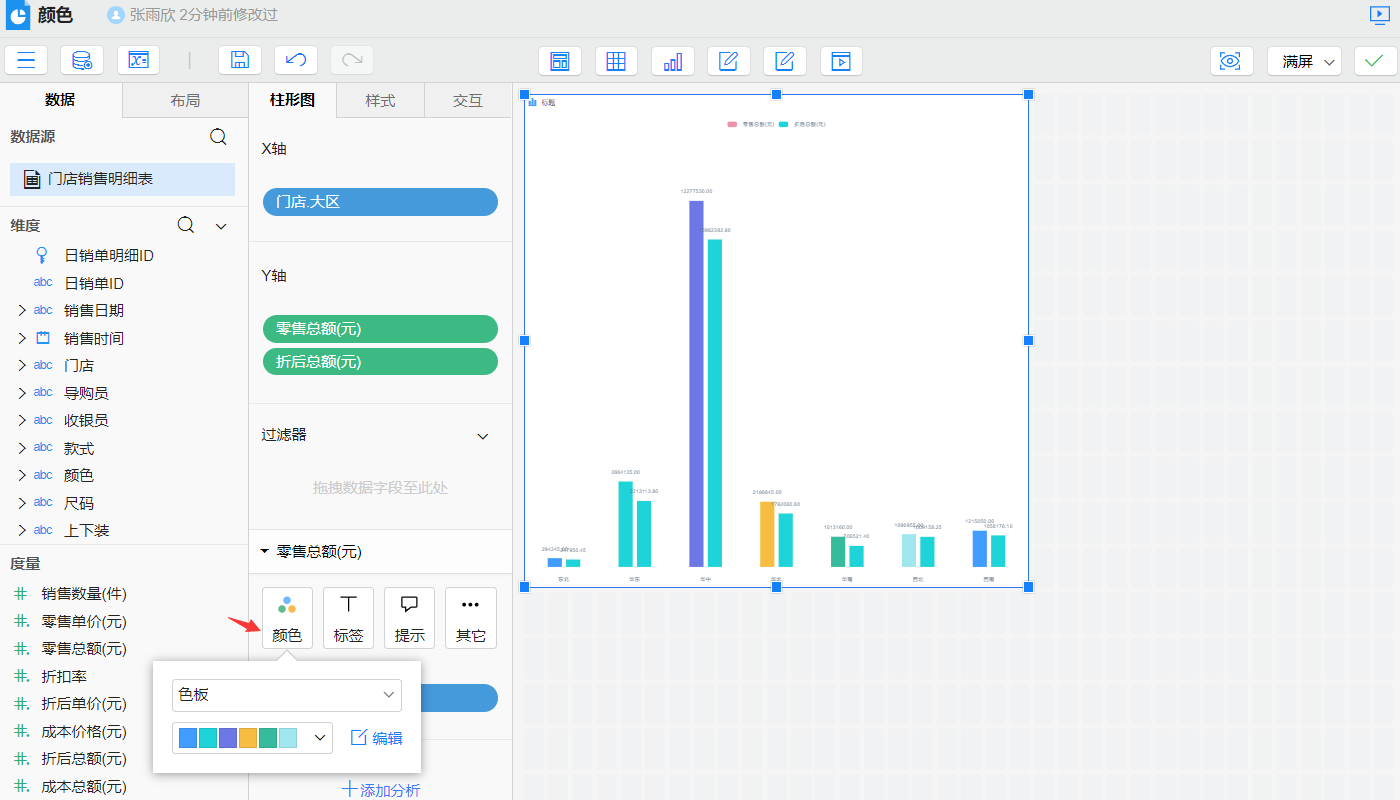
Task: Collapse the 过滤器 section
Action: coord(483,436)
